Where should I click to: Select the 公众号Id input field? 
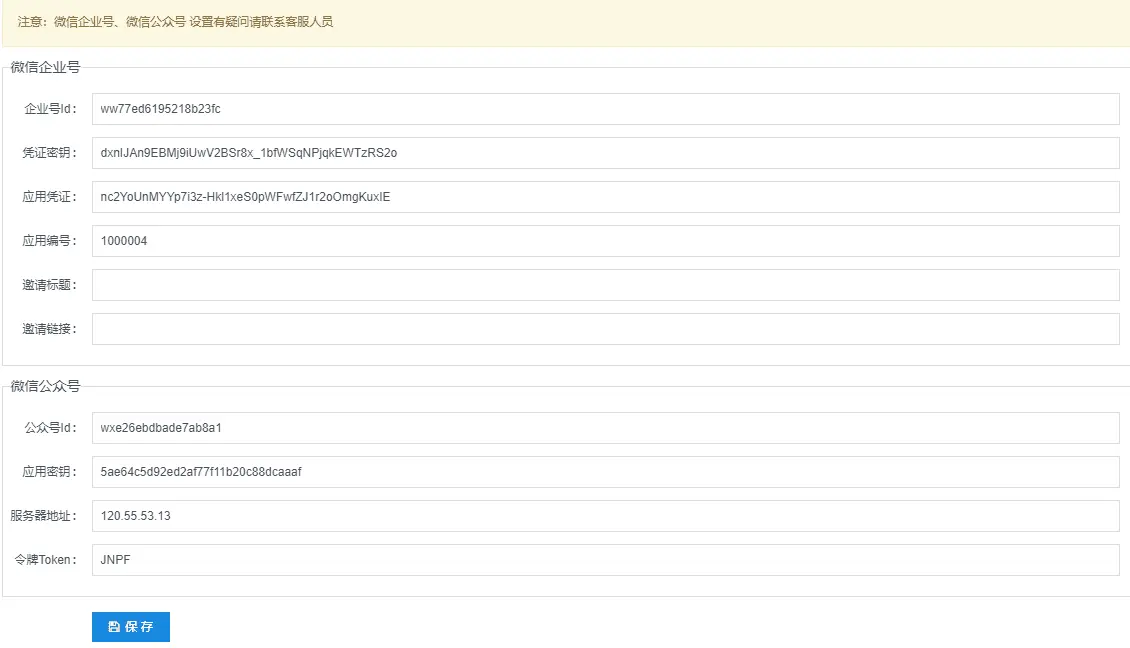tap(605, 427)
